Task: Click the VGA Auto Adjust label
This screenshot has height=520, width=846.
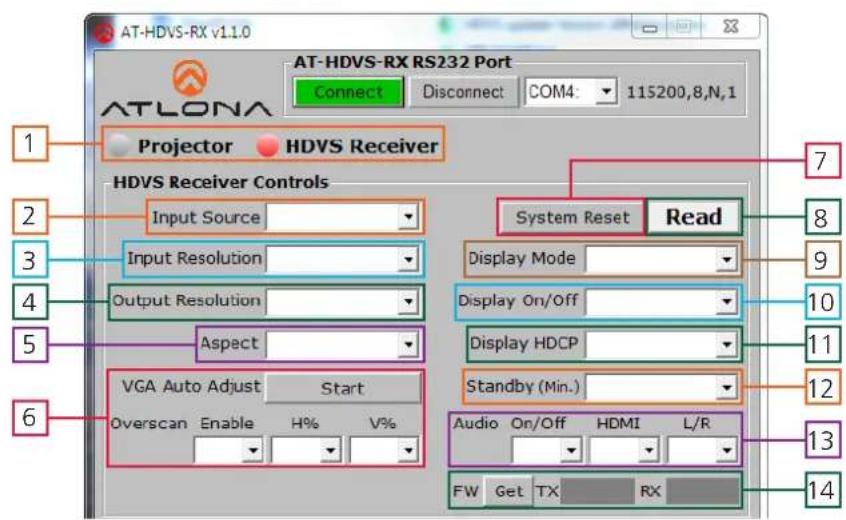Action: pyautogui.click(x=191, y=386)
